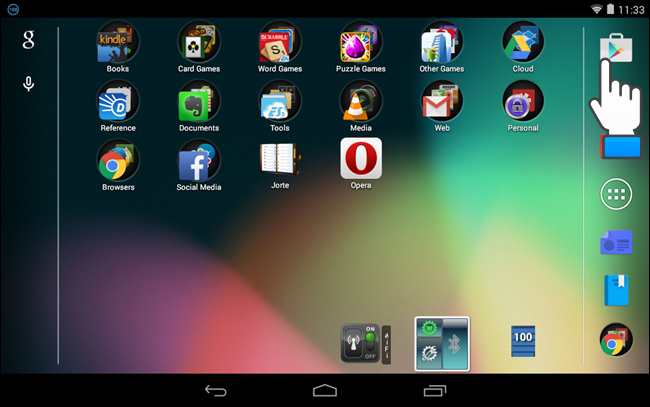Open the Reference folder
The height and width of the screenshot is (407, 650).
pyautogui.click(x=118, y=101)
